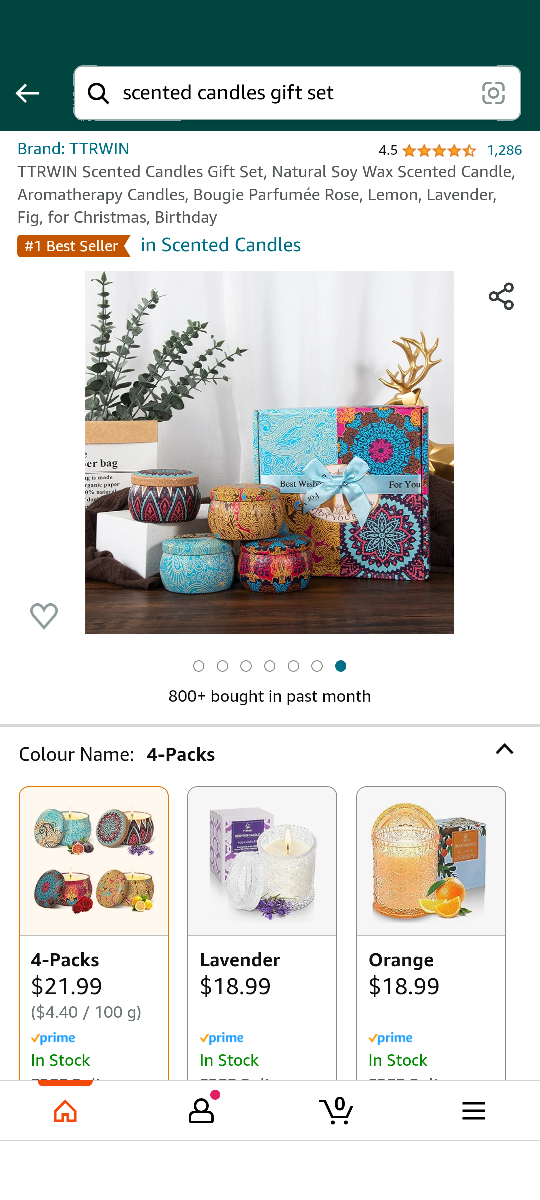
Task: Select the fourth image carousel dot
Action: [x=269, y=666]
